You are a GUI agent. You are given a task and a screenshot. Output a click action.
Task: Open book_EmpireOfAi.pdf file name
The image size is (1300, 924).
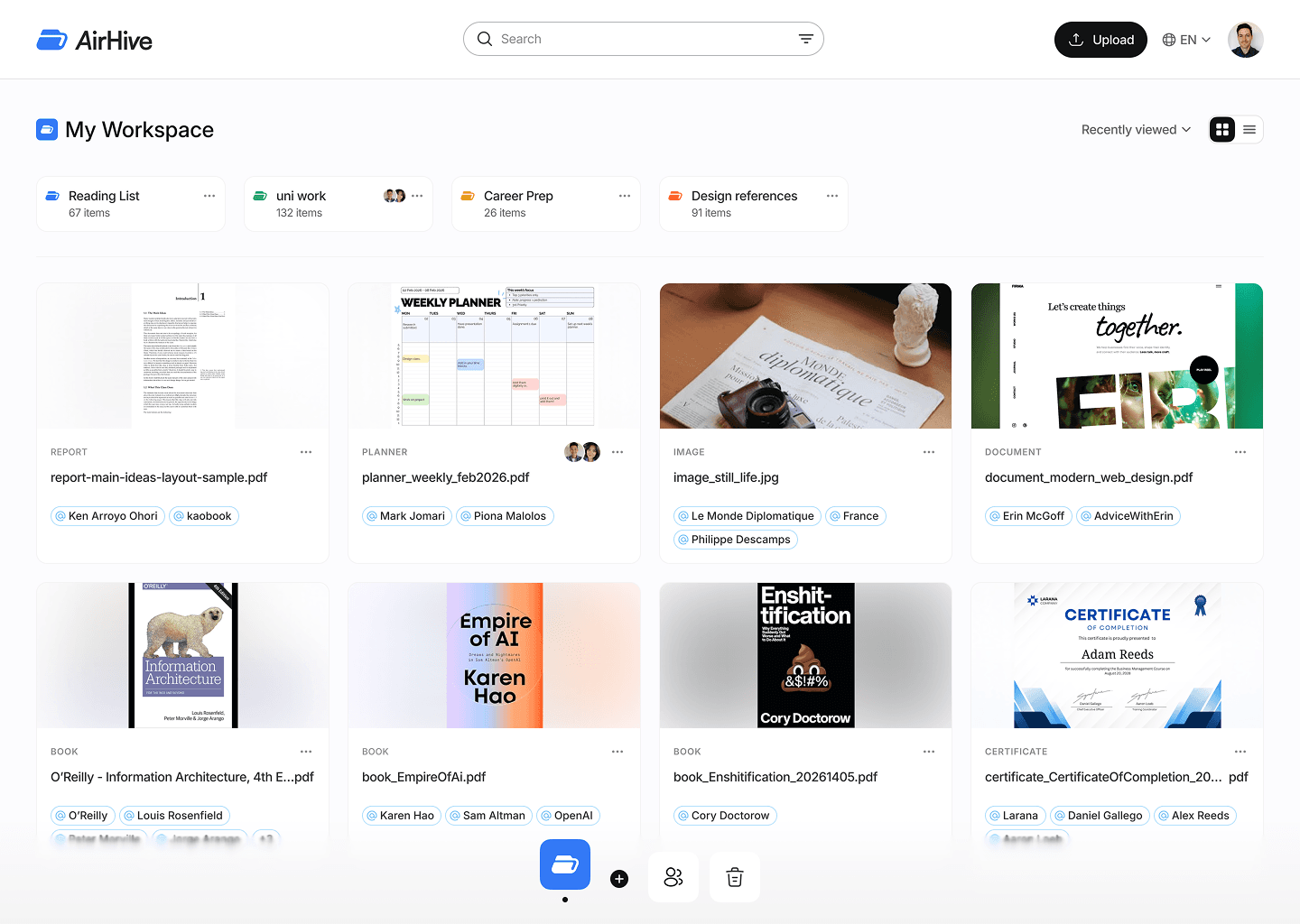tap(423, 777)
